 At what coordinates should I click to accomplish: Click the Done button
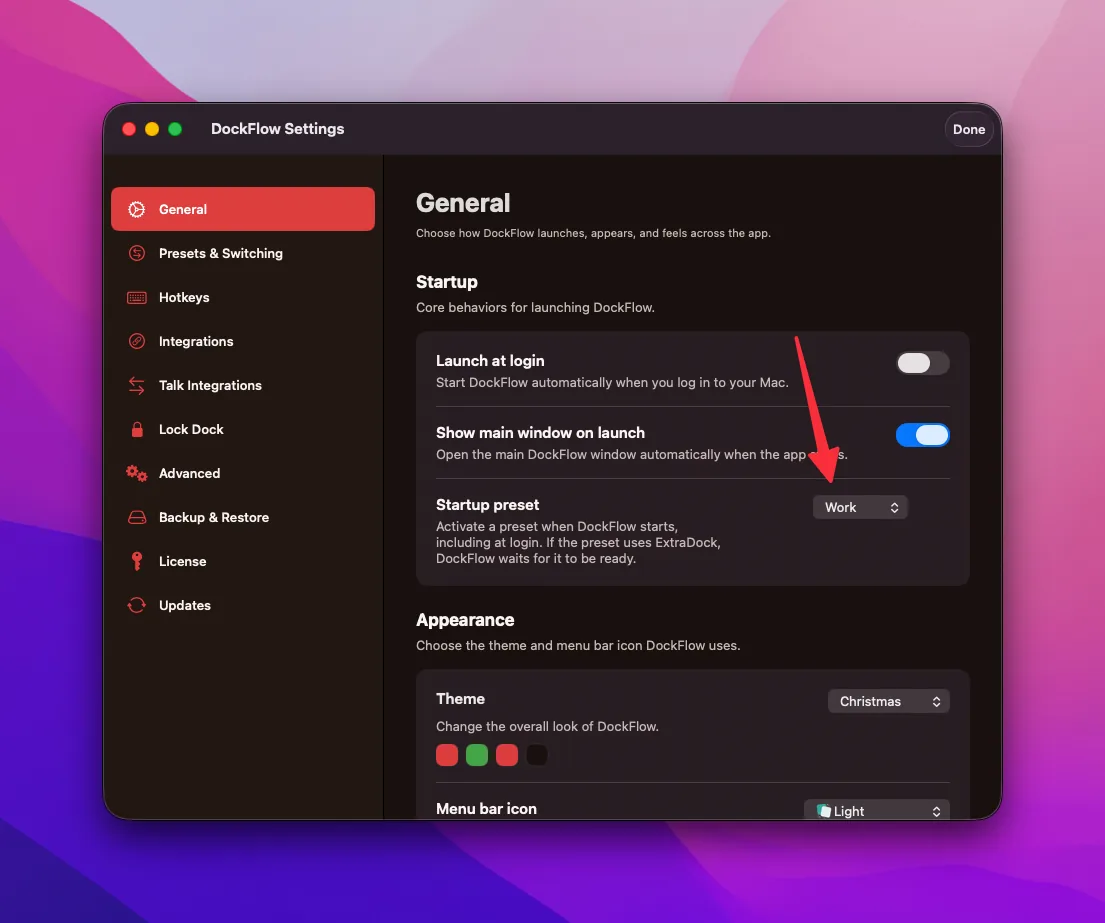pyautogui.click(x=969, y=130)
